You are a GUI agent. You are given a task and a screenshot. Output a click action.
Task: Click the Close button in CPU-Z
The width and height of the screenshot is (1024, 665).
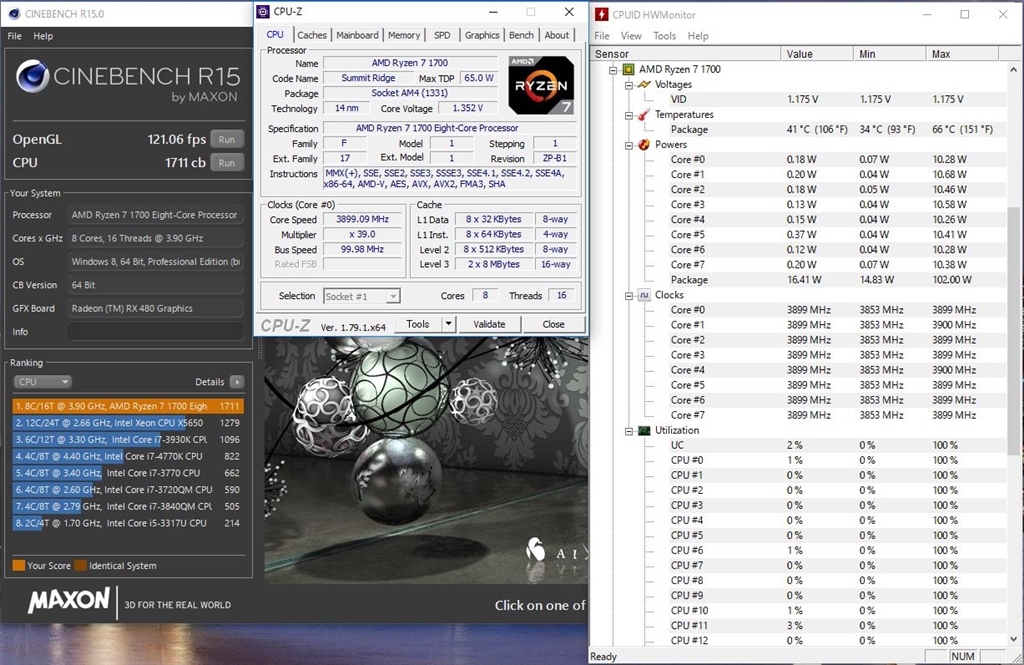coord(553,324)
